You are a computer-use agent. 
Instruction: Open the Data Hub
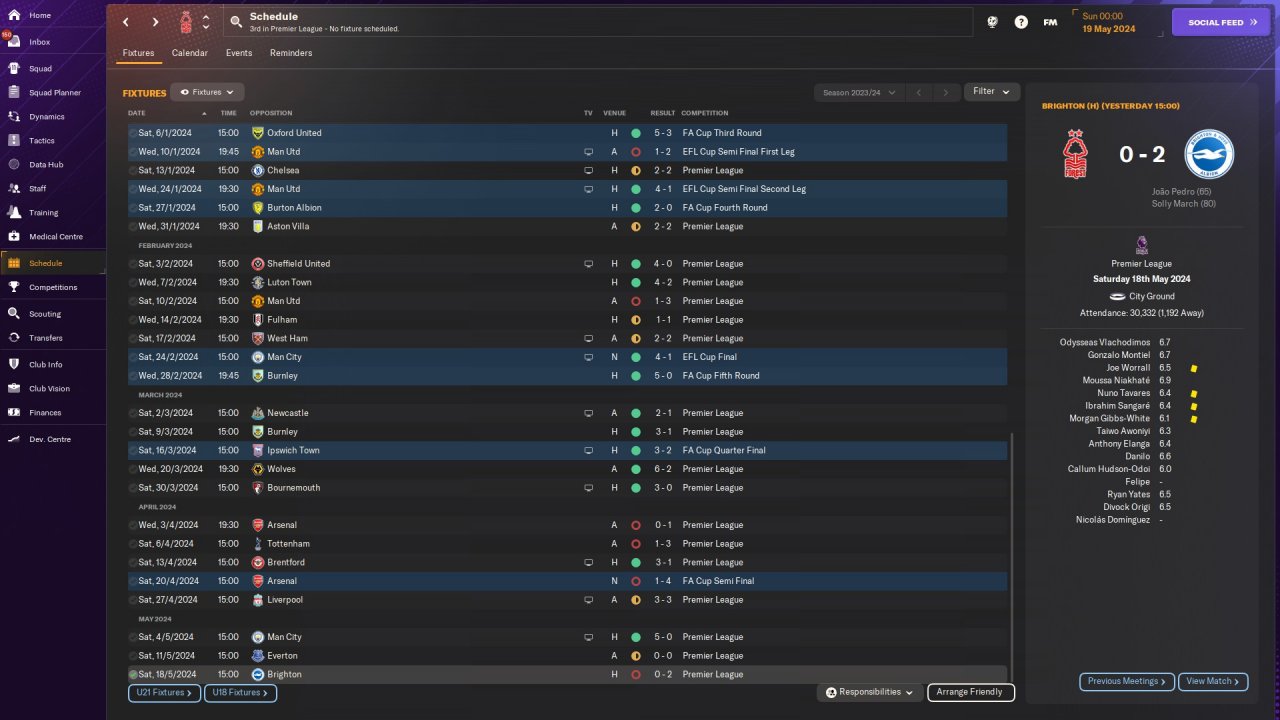[x=46, y=164]
